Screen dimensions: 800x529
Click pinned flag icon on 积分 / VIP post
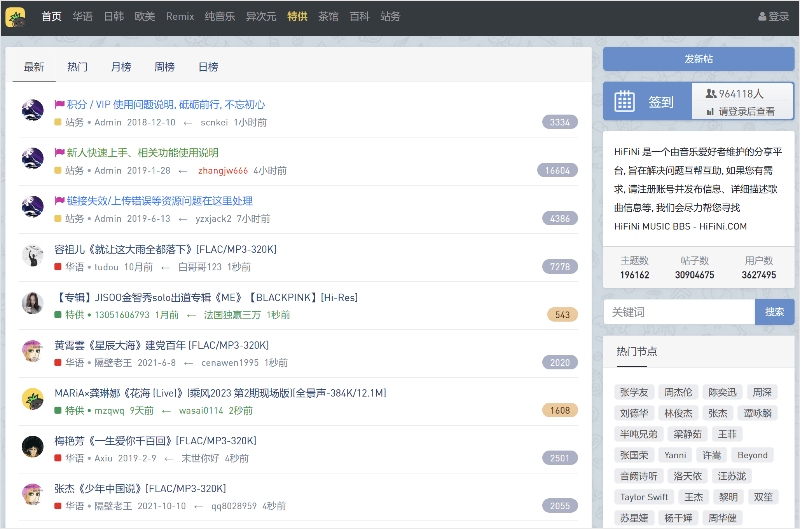click(x=59, y=104)
